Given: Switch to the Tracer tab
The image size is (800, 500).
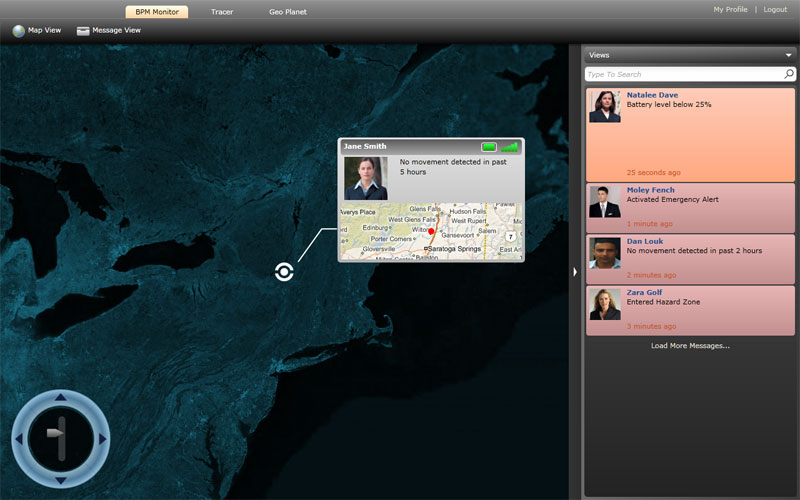Looking at the screenshot, I should tap(222, 12).
